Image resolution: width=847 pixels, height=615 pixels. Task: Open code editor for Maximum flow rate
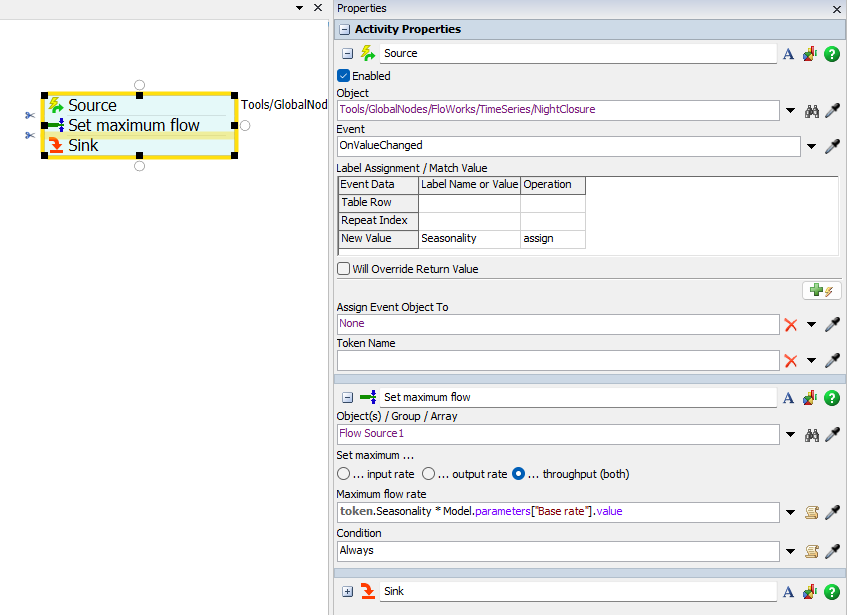click(812, 512)
